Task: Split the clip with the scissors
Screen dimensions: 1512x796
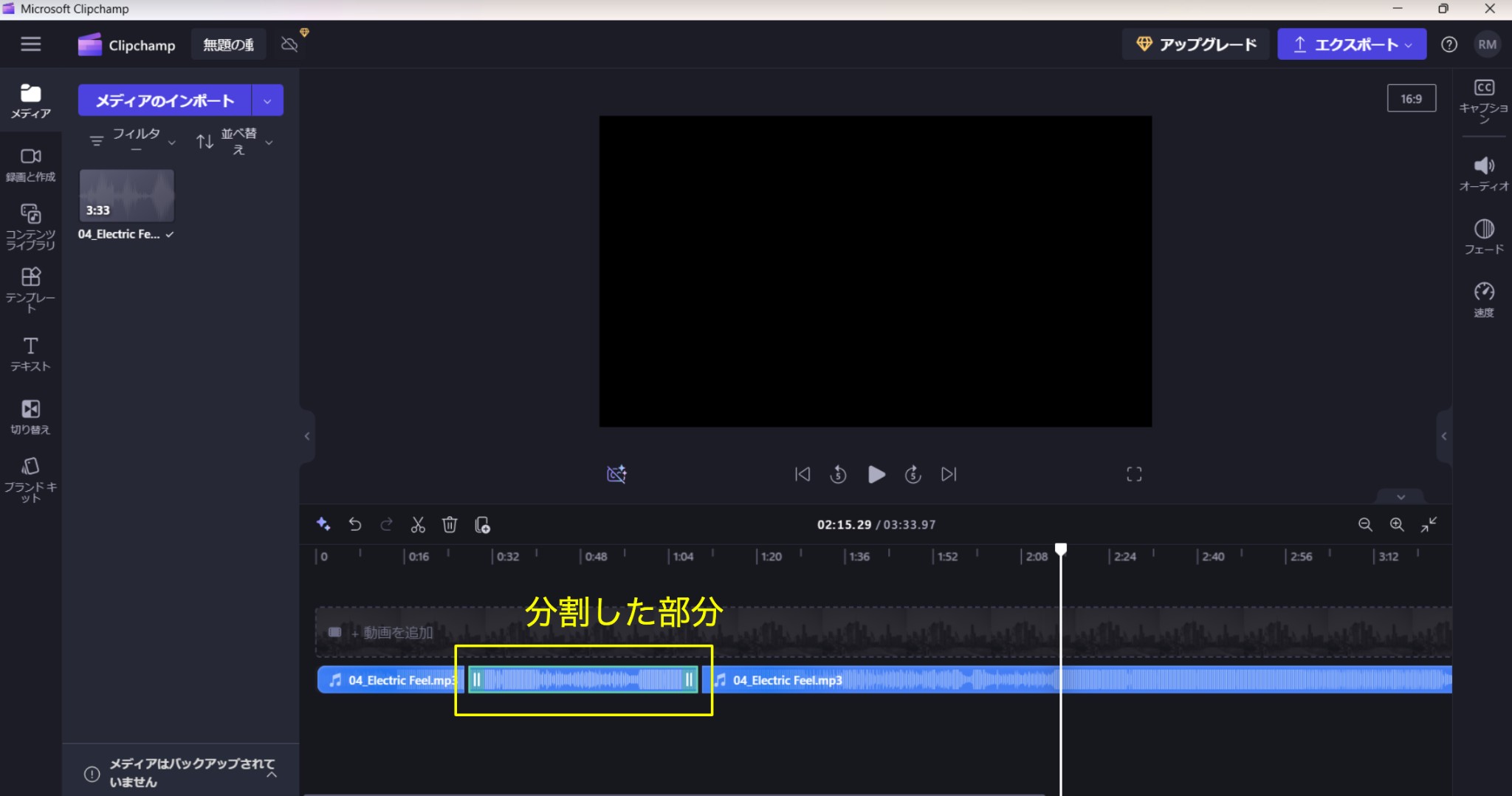Action: coord(418,524)
